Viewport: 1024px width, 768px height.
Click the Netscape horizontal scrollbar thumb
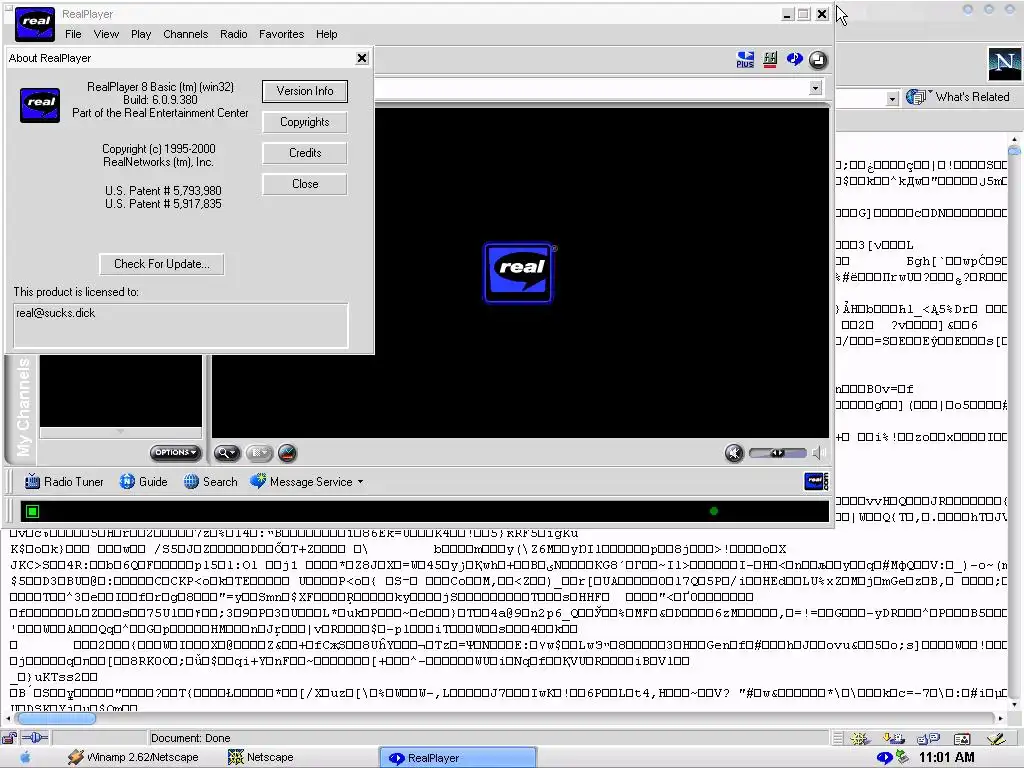coord(56,718)
